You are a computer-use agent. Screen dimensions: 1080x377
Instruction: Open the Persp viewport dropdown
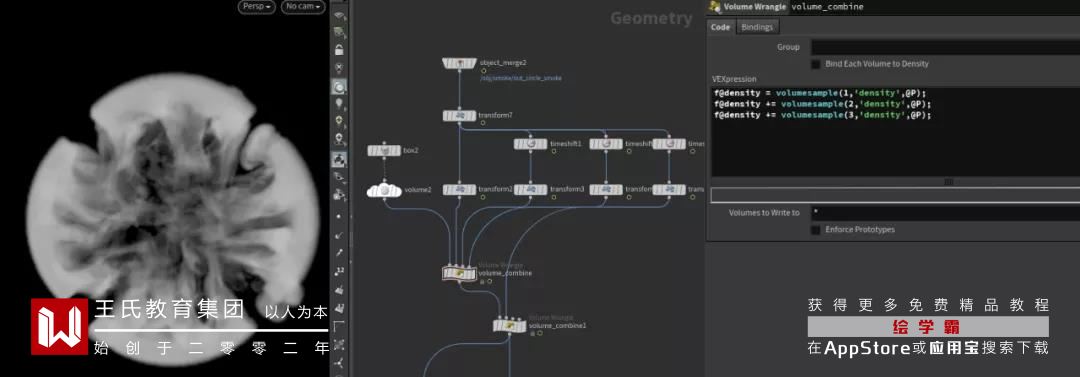point(256,7)
